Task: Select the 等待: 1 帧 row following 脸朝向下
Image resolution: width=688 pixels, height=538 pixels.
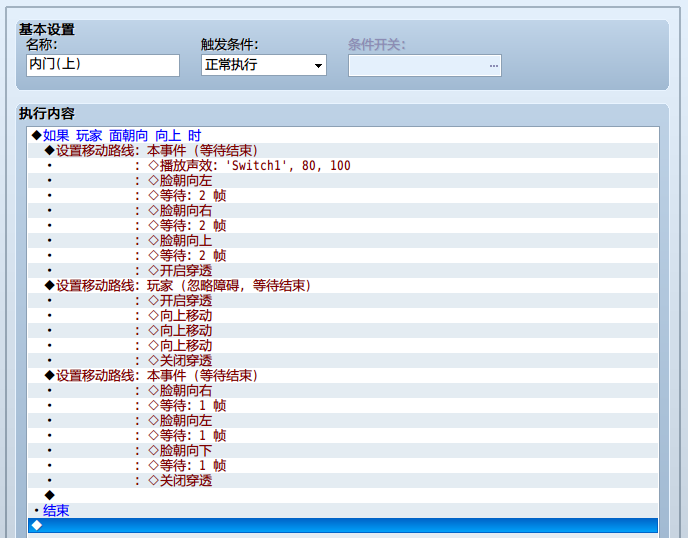Action: click(x=343, y=466)
